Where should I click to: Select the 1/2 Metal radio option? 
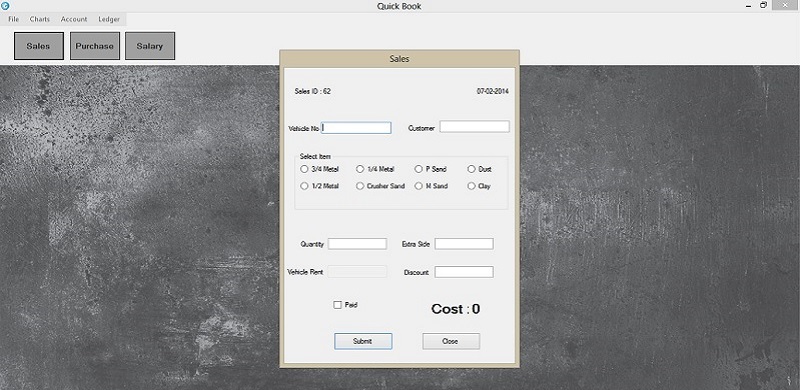304,186
